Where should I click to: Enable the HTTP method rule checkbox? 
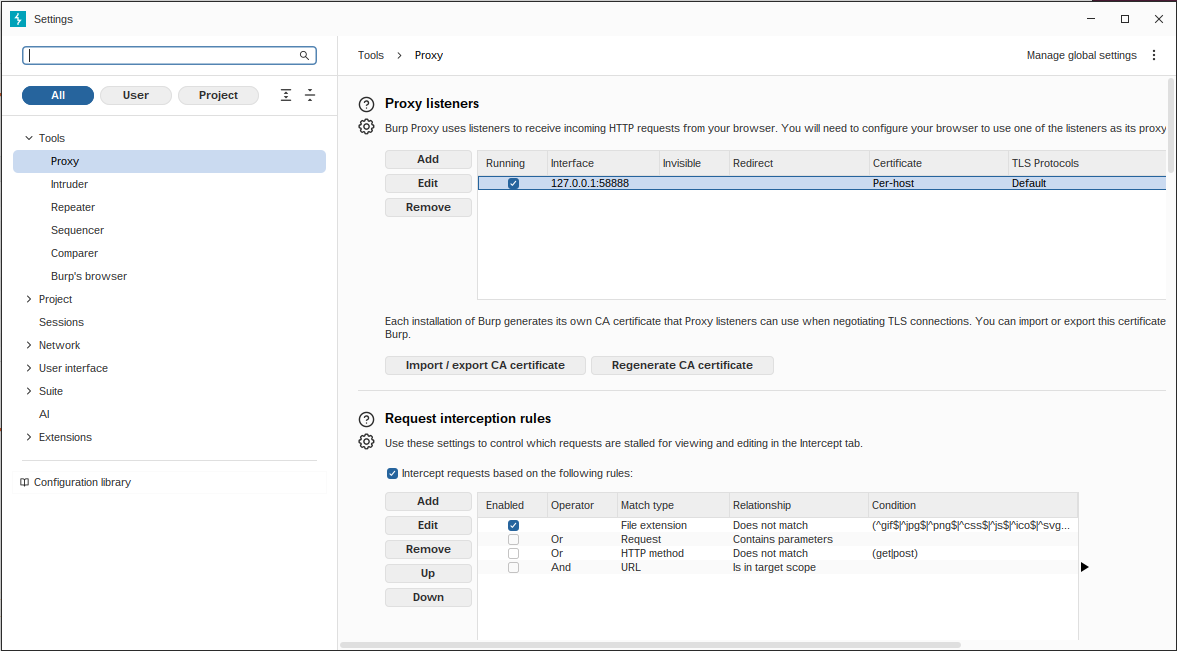(513, 553)
